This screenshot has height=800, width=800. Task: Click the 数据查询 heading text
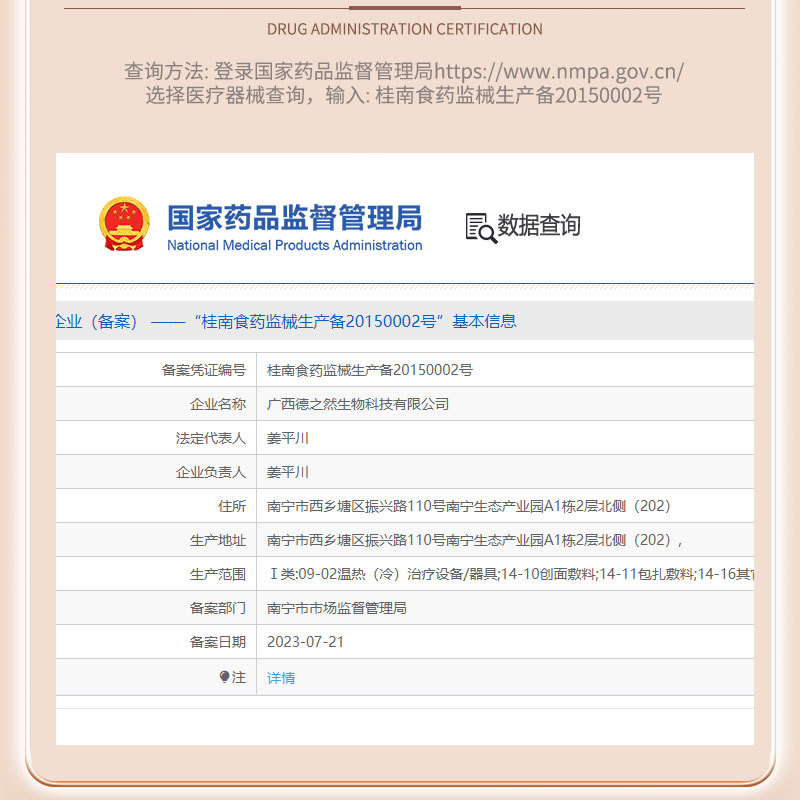539,225
